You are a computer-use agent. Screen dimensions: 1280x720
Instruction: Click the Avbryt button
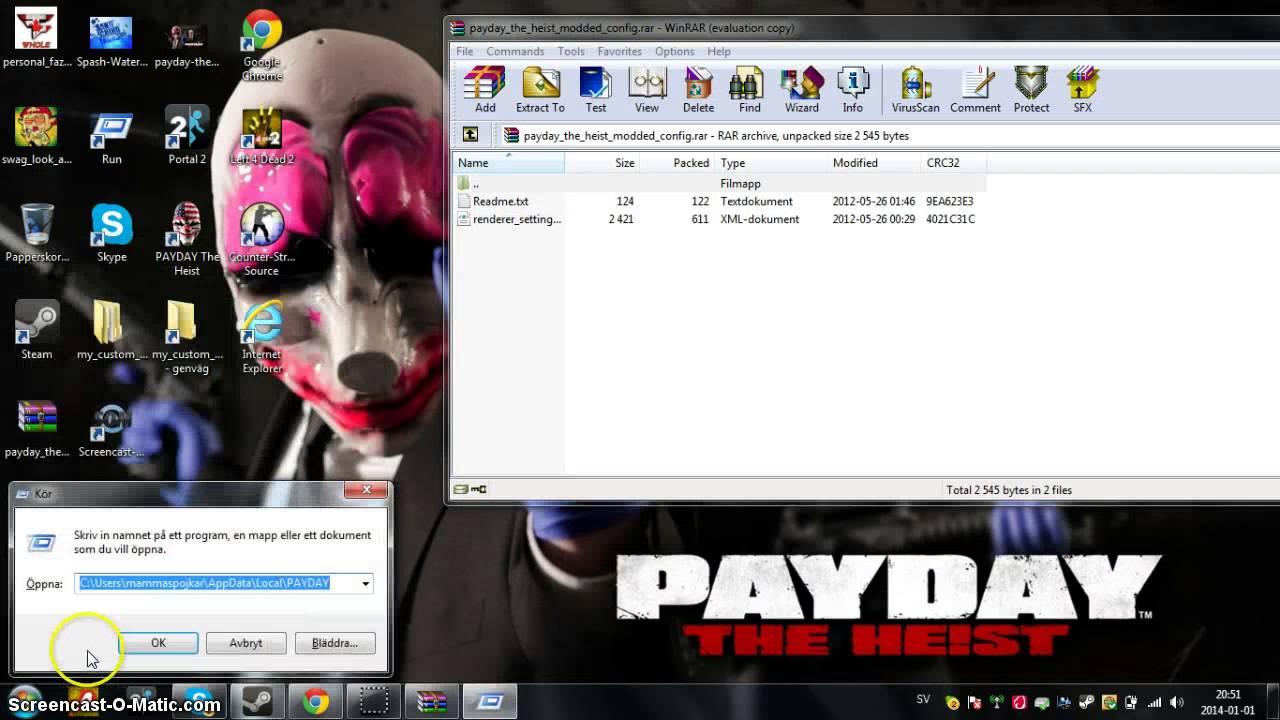coord(246,643)
